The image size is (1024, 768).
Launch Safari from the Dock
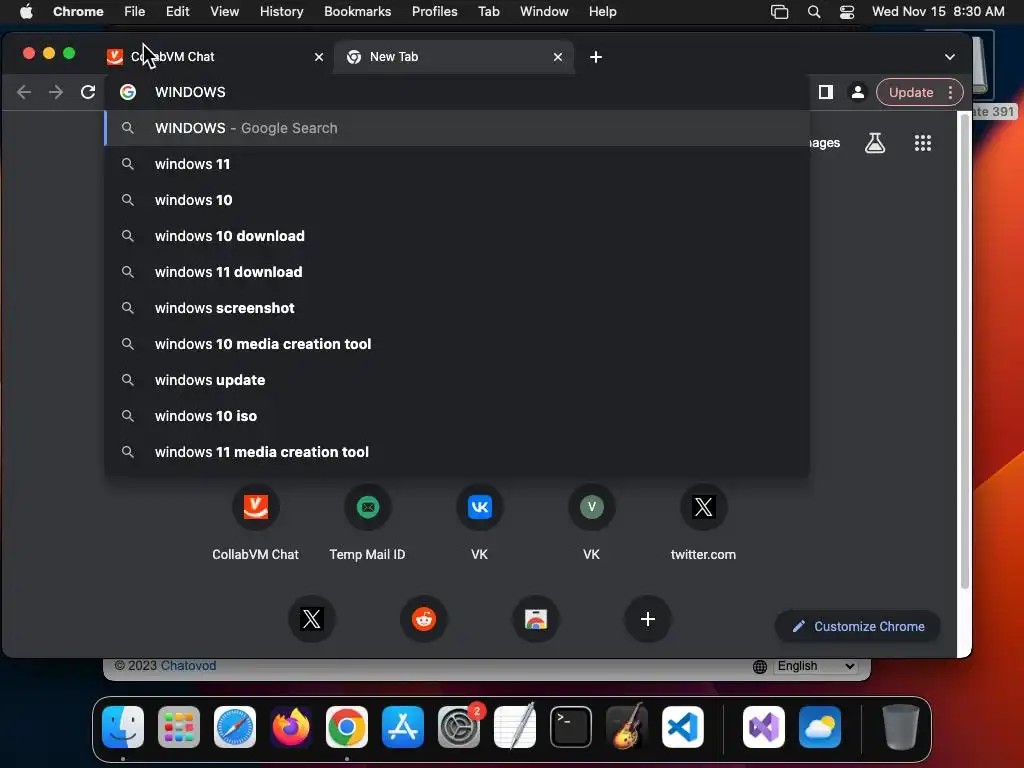(235, 726)
